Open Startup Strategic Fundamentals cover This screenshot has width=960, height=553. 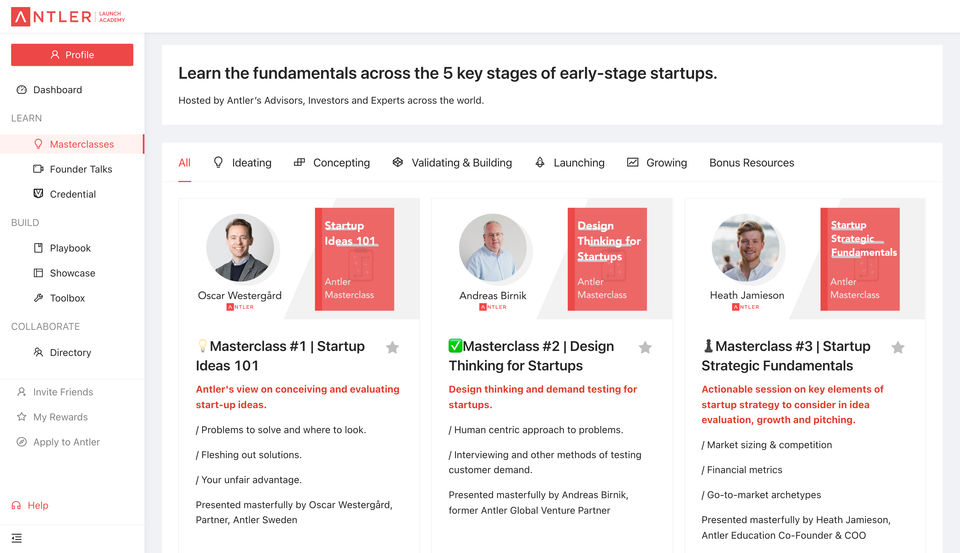click(x=860, y=259)
